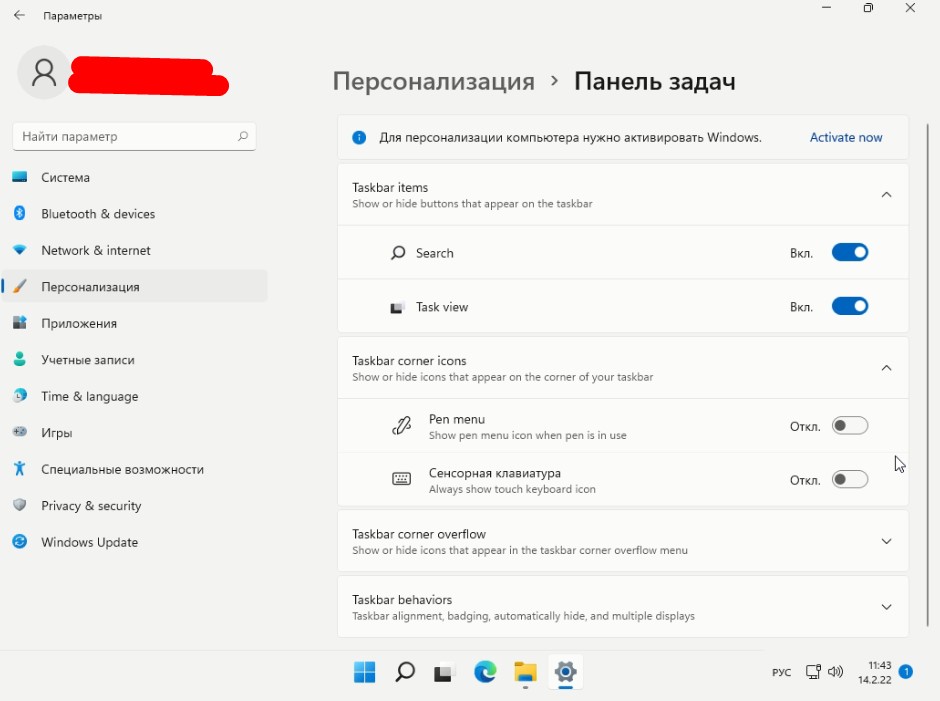The width and height of the screenshot is (940, 701).
Task: Click the РУС language indicator
Action: point(781,672)
